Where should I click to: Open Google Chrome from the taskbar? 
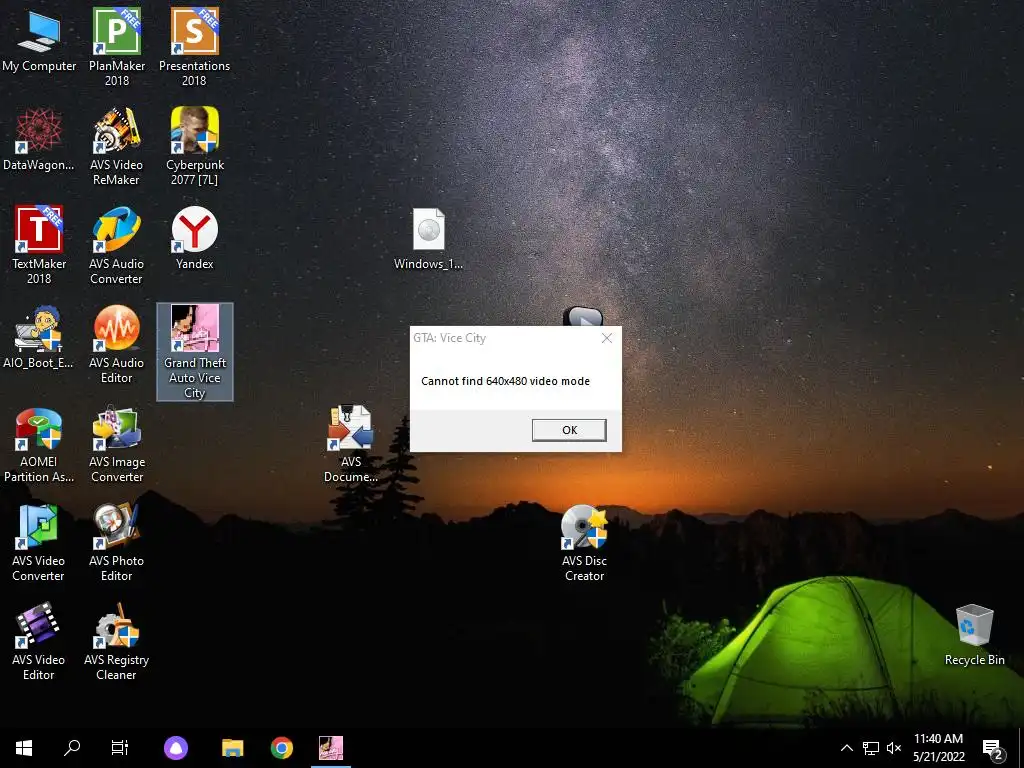[x=281, y=748]
